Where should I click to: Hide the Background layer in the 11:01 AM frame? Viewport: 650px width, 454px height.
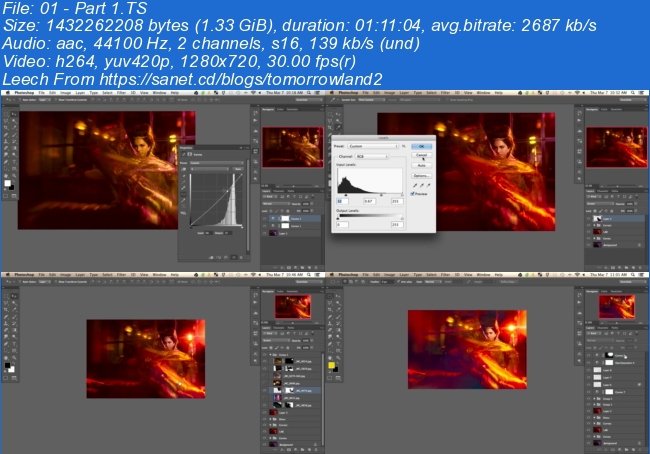point(588,443)
